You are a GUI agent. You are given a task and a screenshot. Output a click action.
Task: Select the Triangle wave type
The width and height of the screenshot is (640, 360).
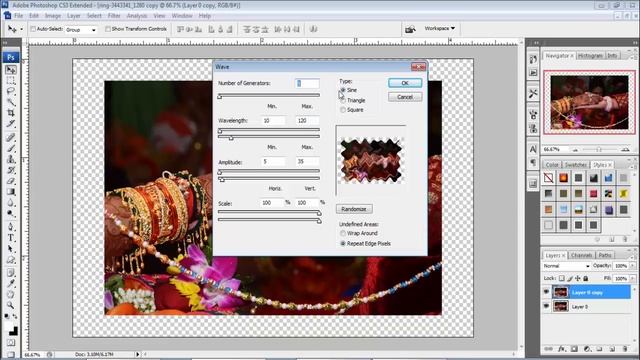(x=343, y=100)
